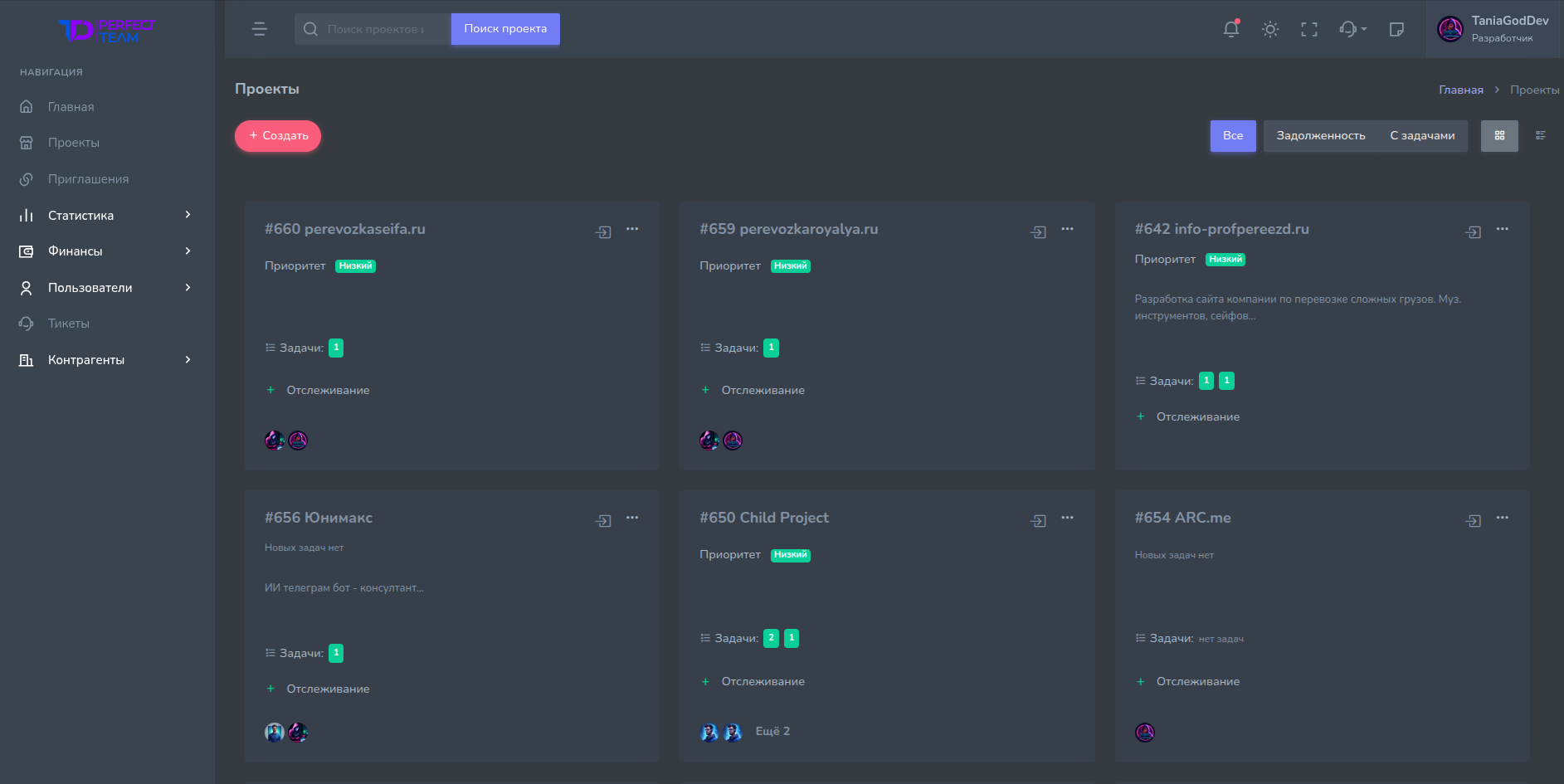Click task badge 1 on #656 Юнимакс
Image resolution: width=1564 pixels, height=784 pixels.
point(336,653)
